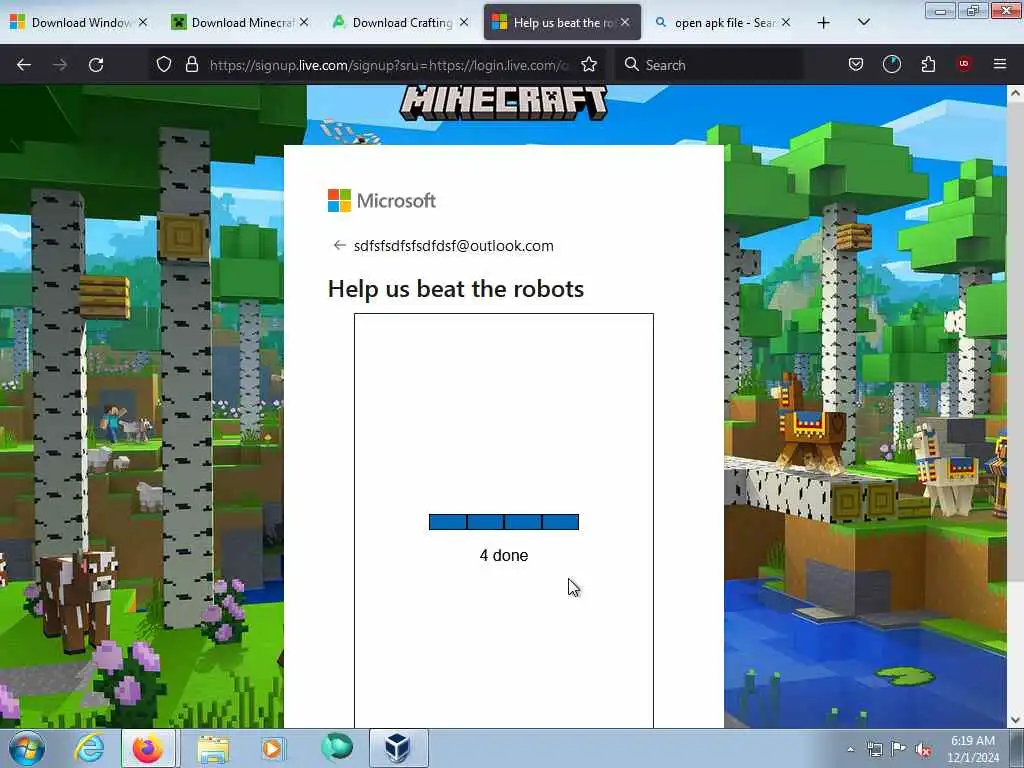Click the signup.live.com URL address bar

pos(389,65)
